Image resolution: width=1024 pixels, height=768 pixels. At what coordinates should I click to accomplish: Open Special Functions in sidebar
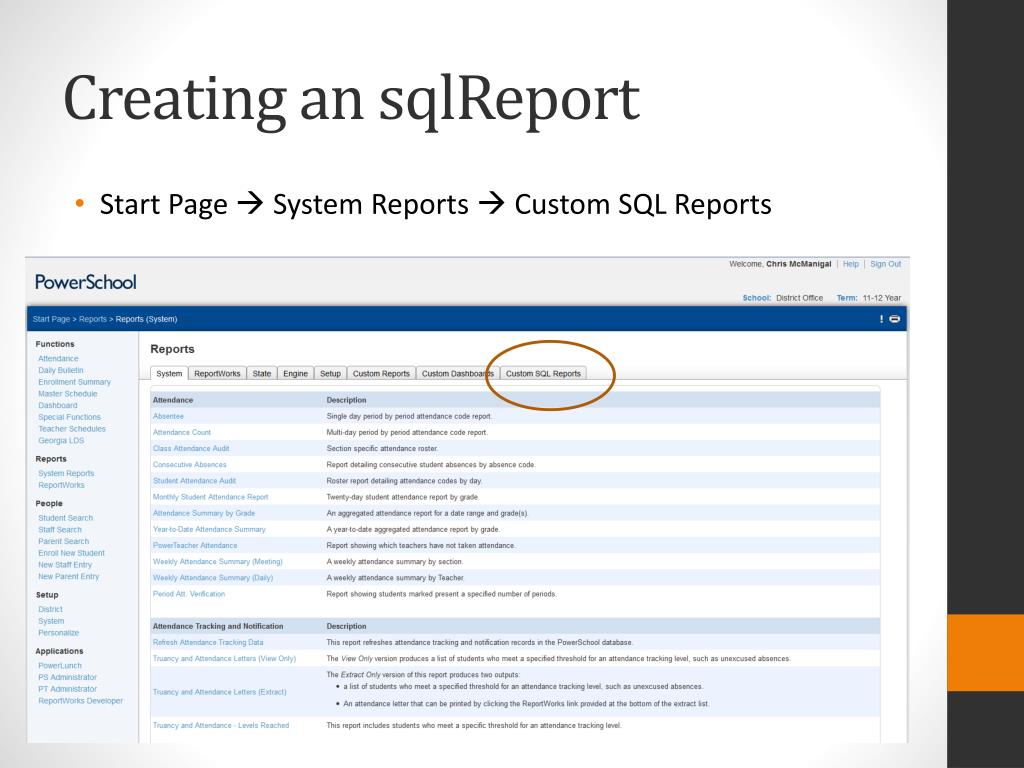[x=69, y=417]
